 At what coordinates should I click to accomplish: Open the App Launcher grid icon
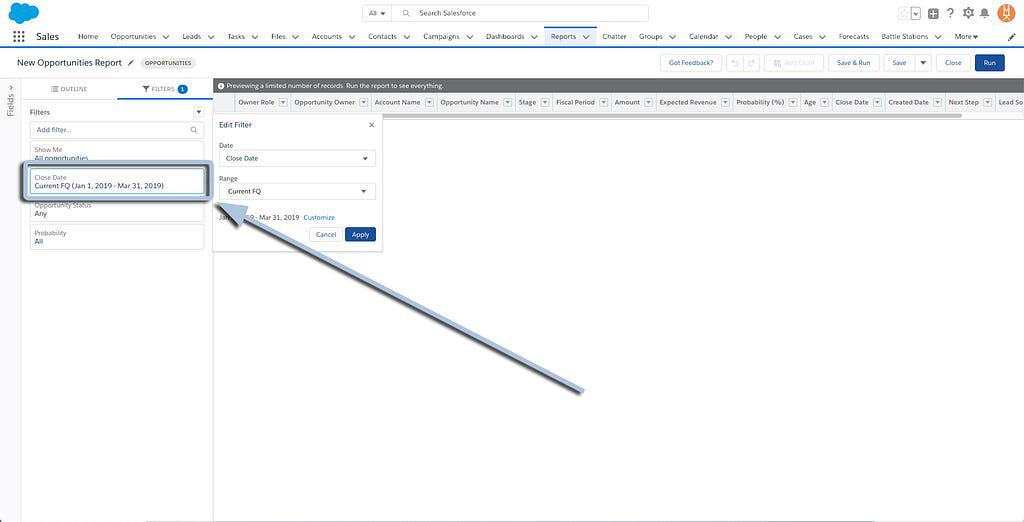19,37
